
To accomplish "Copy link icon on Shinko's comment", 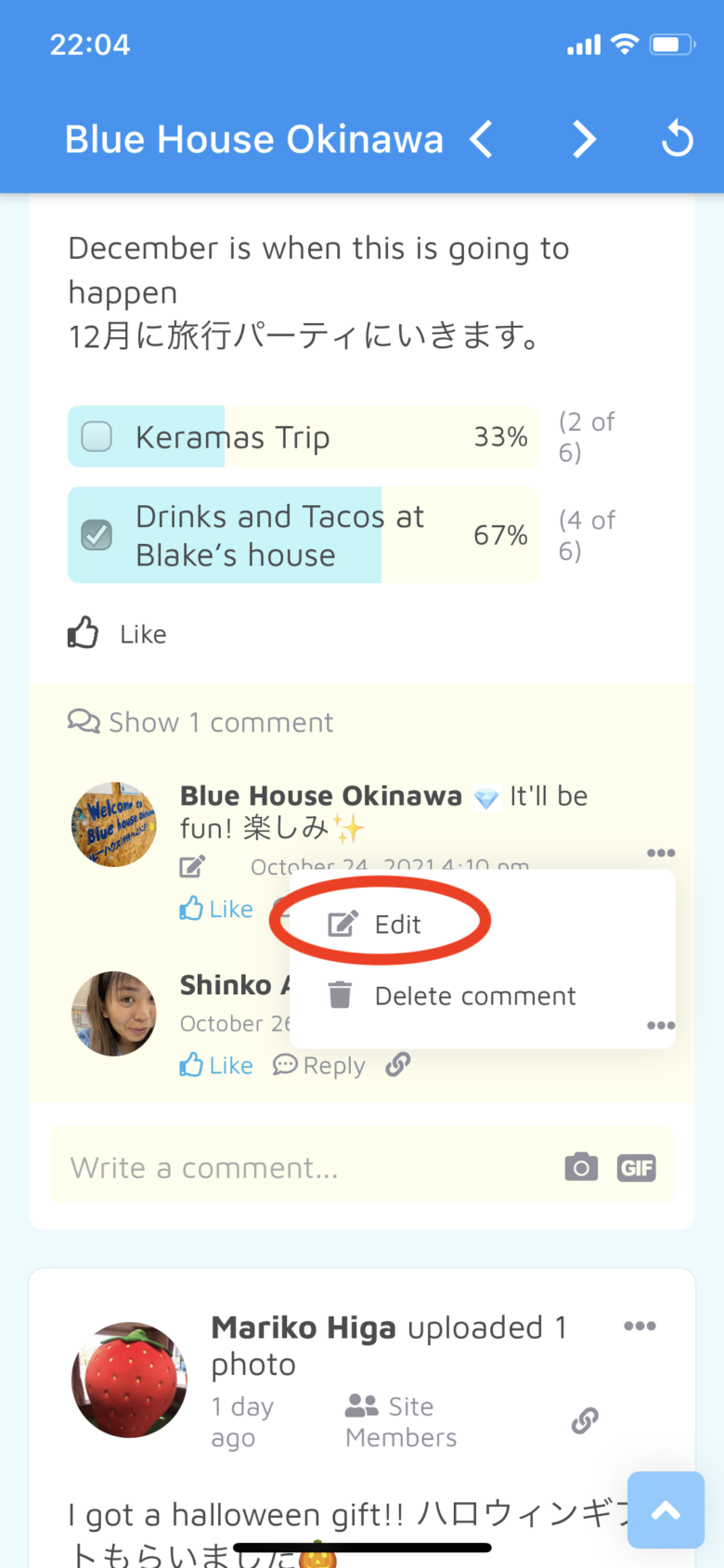I will (x=398, y=1064).
